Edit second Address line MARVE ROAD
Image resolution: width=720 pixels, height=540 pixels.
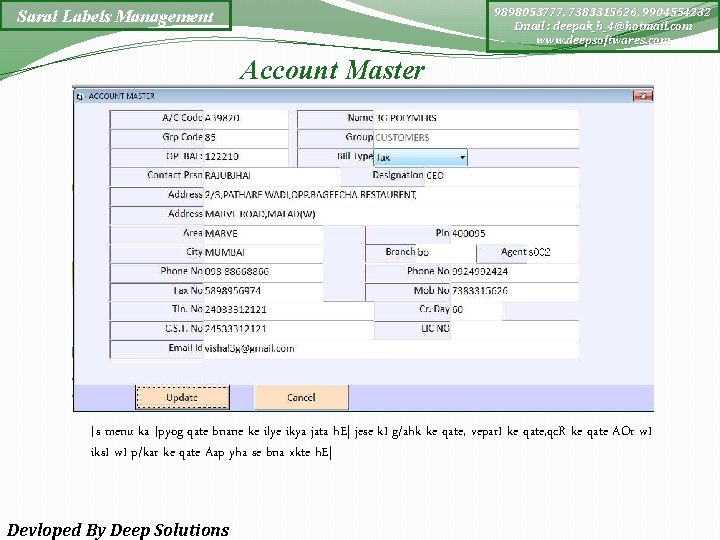(x=391, y=214)
